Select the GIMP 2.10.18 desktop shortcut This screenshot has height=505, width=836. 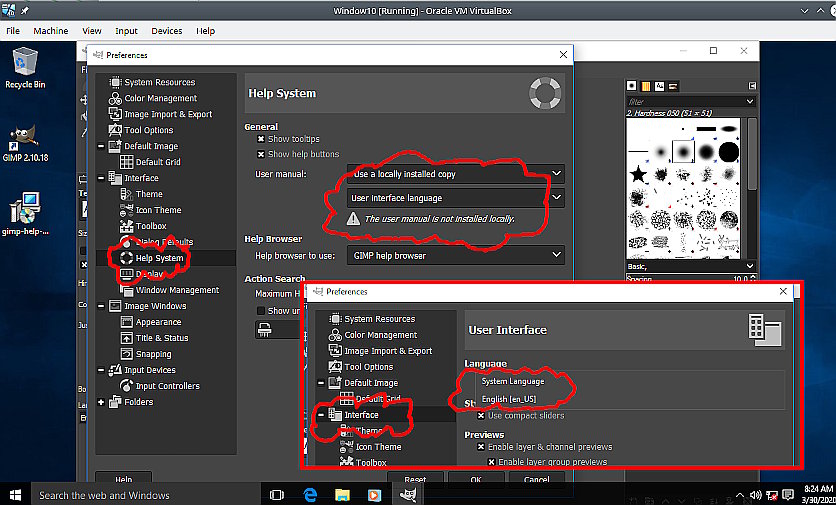tap(25, 144)
